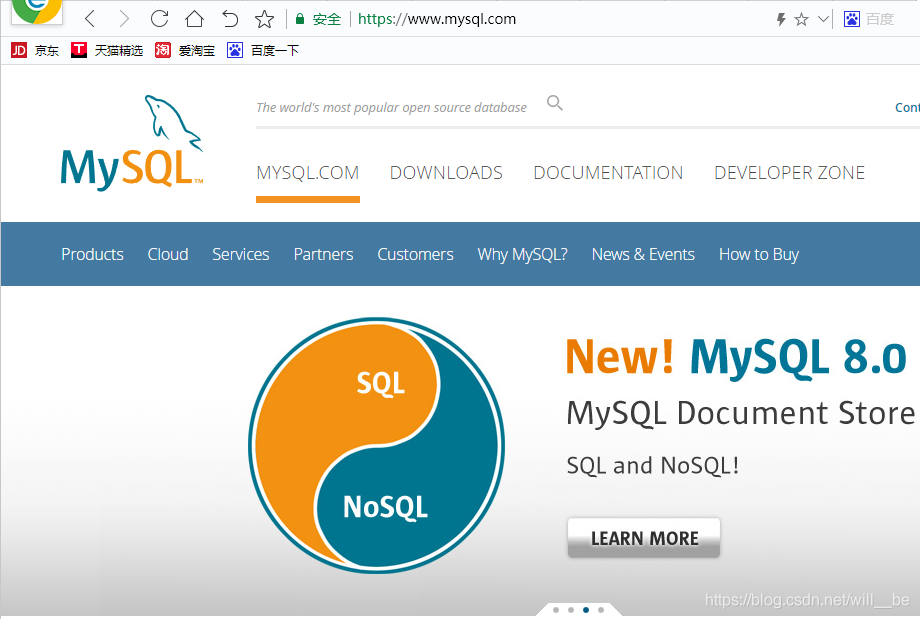Open the Customers menu item
920x619 pixels.
coord(415,254)
